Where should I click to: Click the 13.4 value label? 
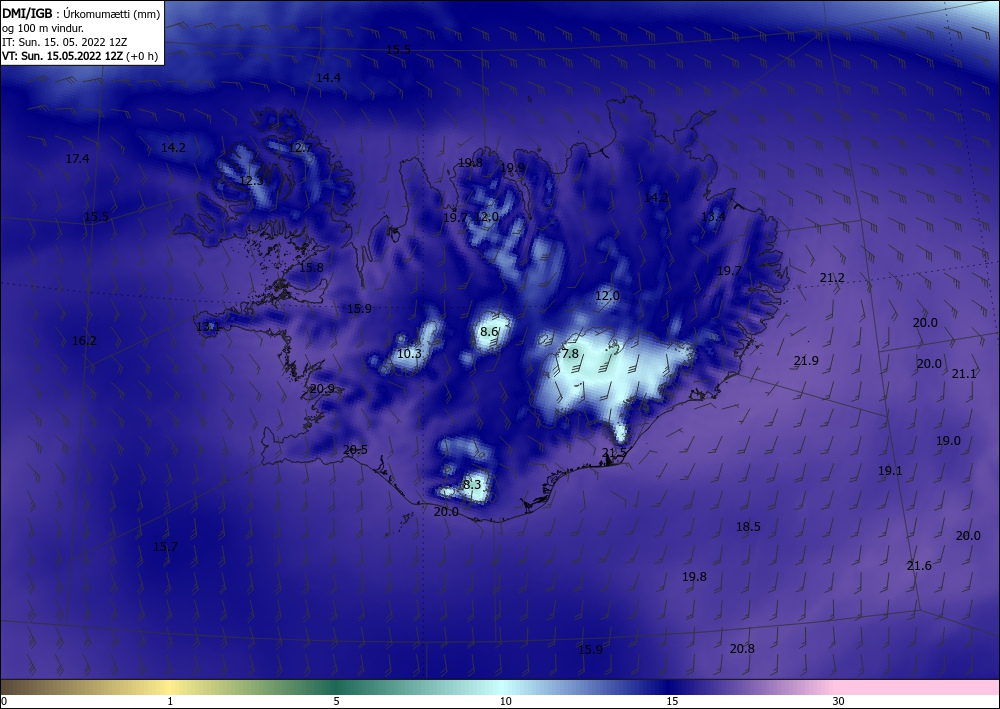pyautogui.click(x=713, y=217)
